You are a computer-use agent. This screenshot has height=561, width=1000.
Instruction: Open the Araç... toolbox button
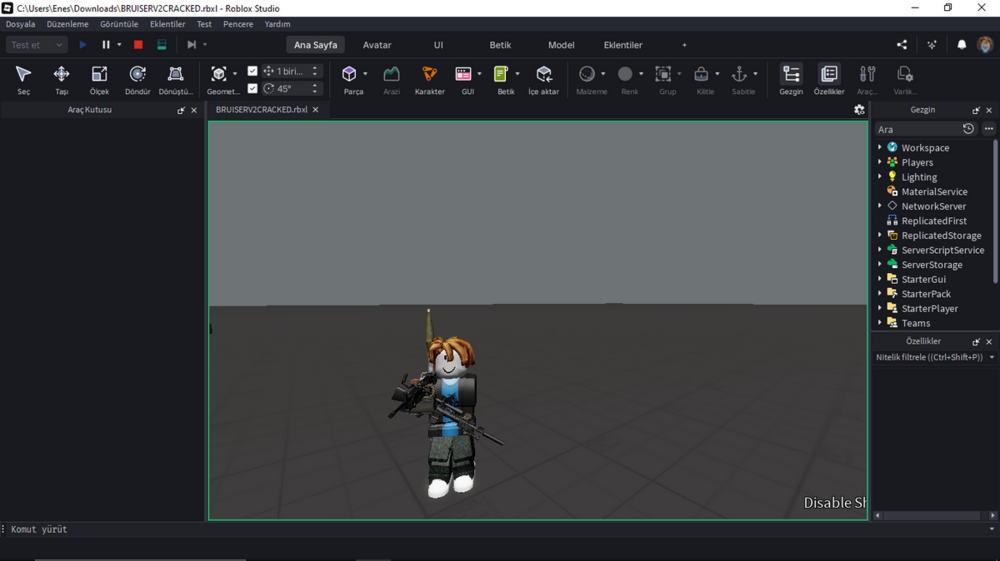867,80
